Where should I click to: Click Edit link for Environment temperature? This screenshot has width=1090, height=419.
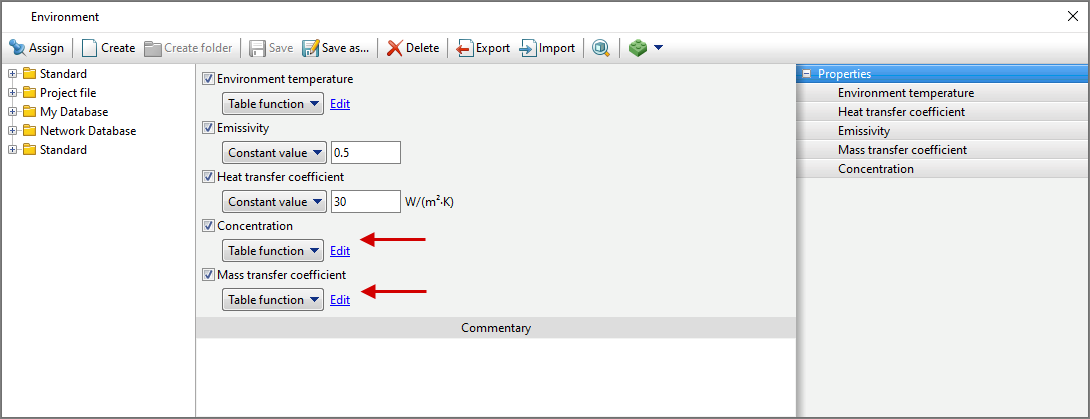340,104
